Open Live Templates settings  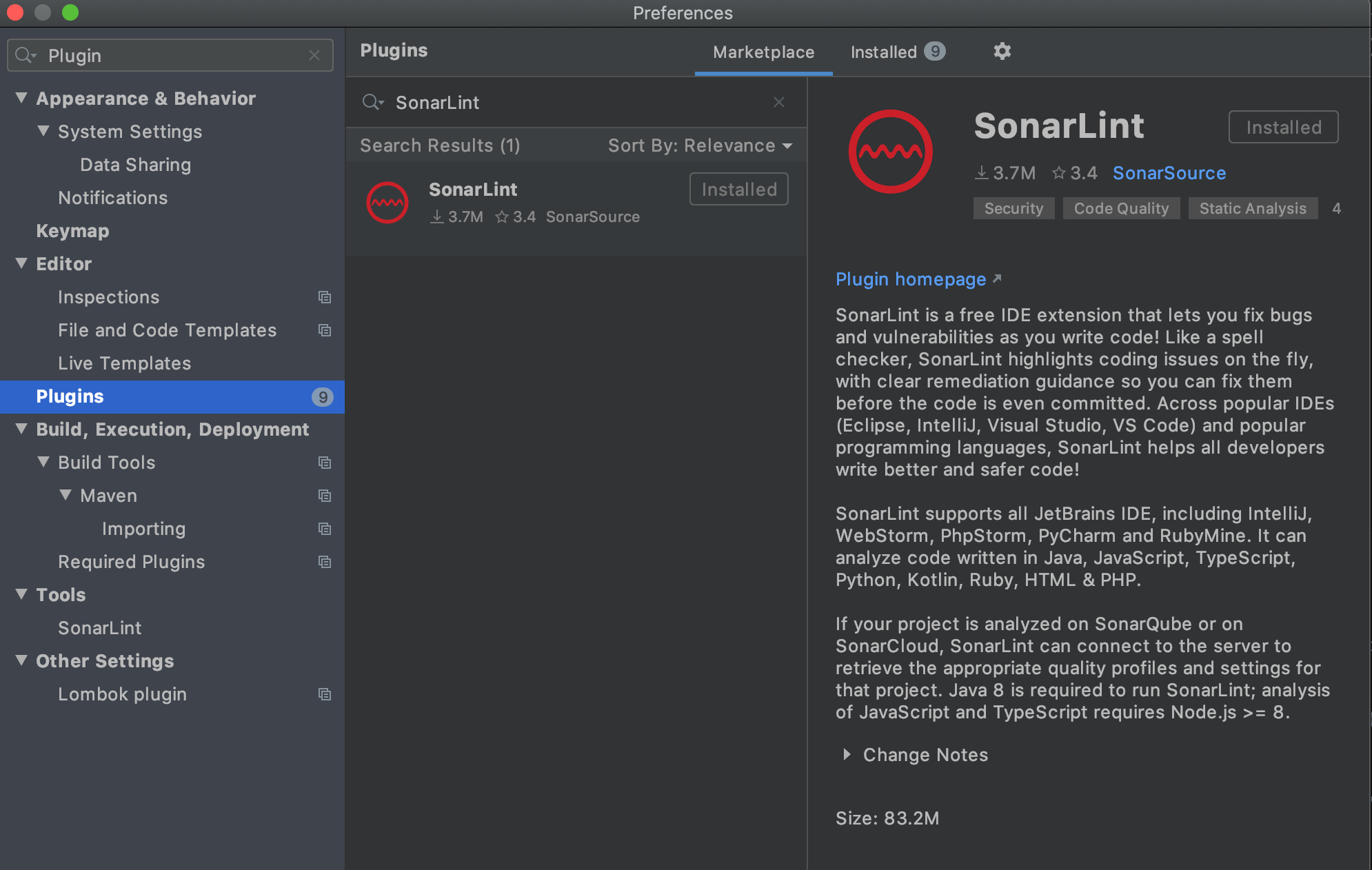click(125, 363)
